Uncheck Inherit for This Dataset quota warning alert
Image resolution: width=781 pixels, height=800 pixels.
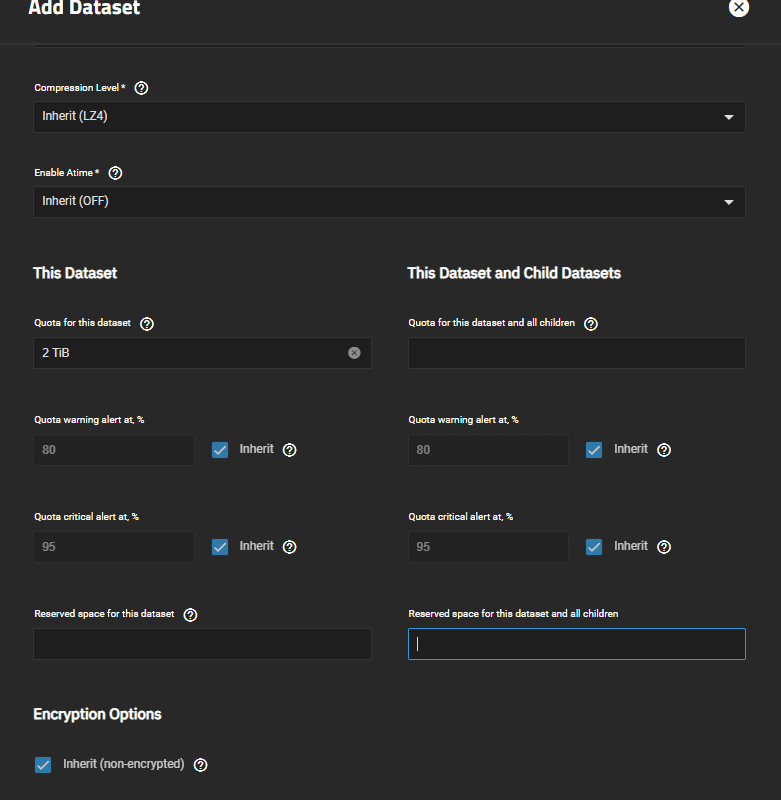(x=220, y=449)
